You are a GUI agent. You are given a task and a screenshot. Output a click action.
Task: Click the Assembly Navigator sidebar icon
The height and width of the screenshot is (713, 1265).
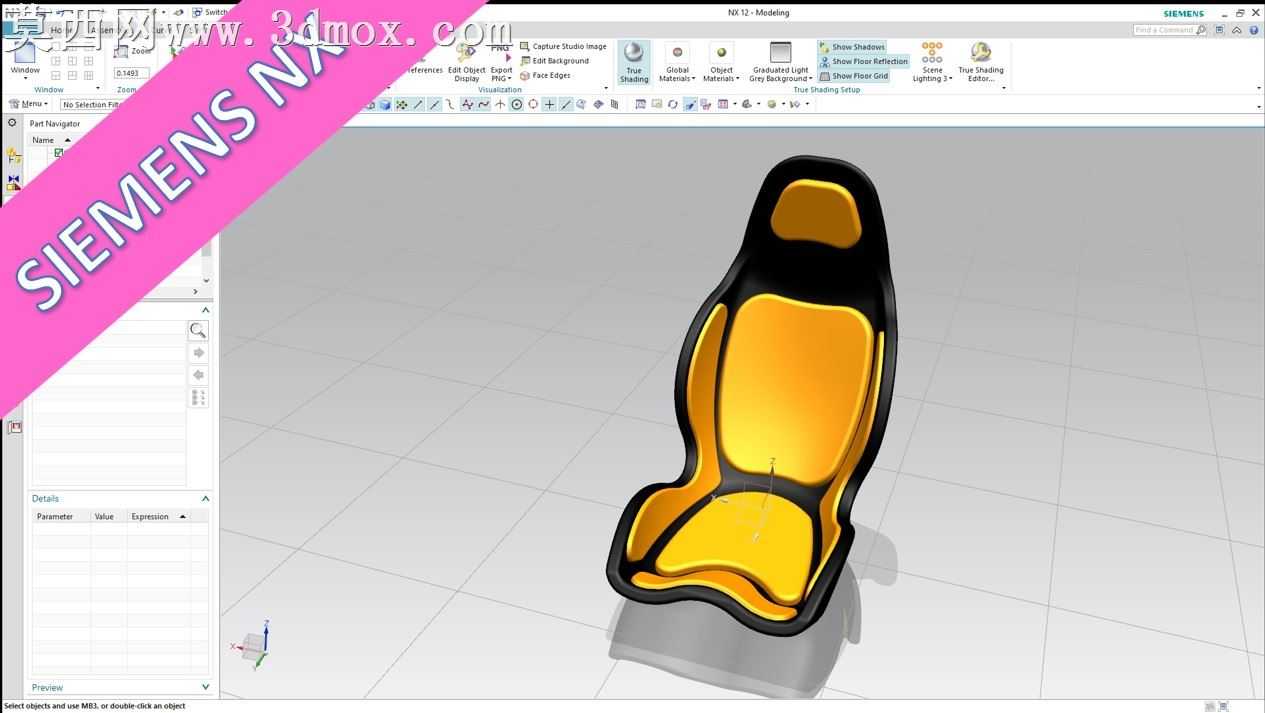point(14,156)
